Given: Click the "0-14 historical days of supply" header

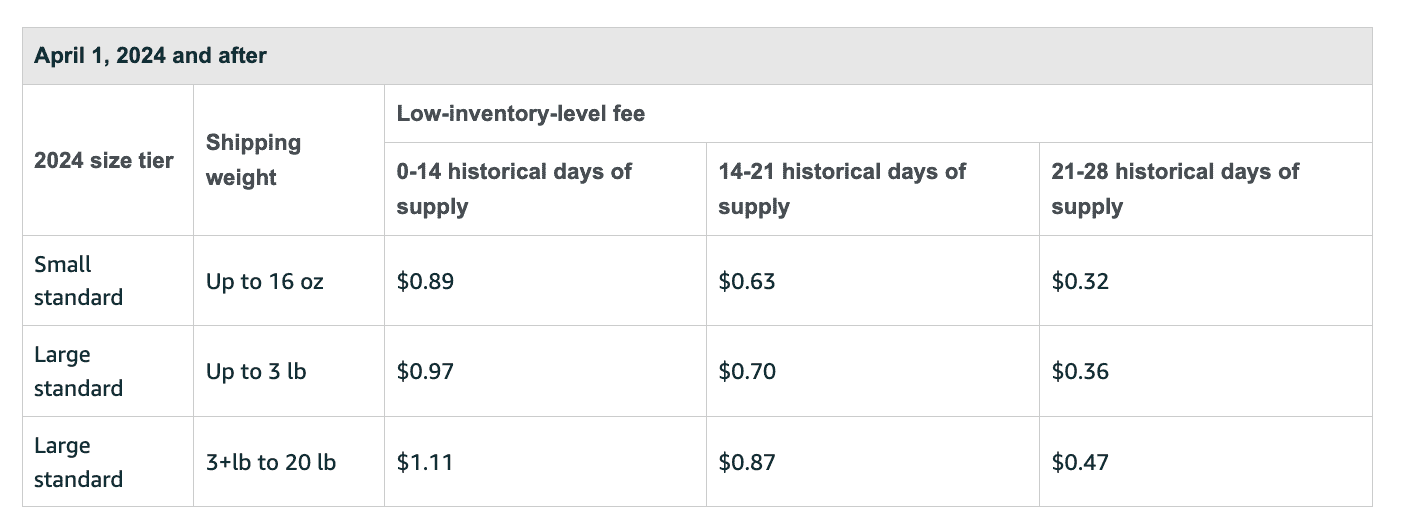Looking at the screenshot, I should pos(514,189).
